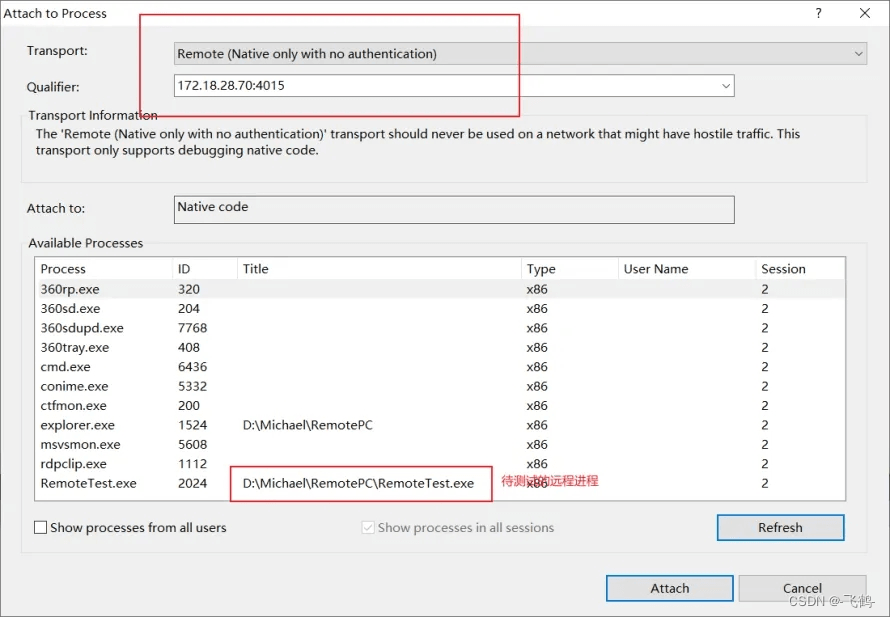Click the Refresh button
The image size is (890, 617).
(780, 527)
